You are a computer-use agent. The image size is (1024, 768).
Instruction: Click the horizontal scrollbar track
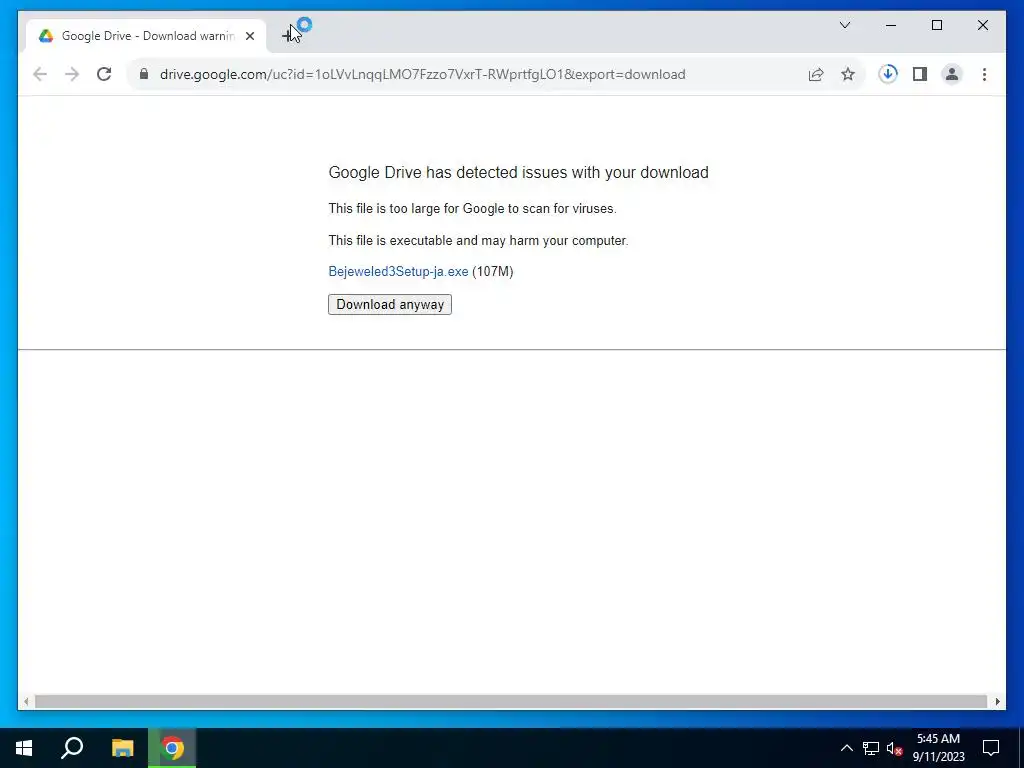[x=511, y=701]
